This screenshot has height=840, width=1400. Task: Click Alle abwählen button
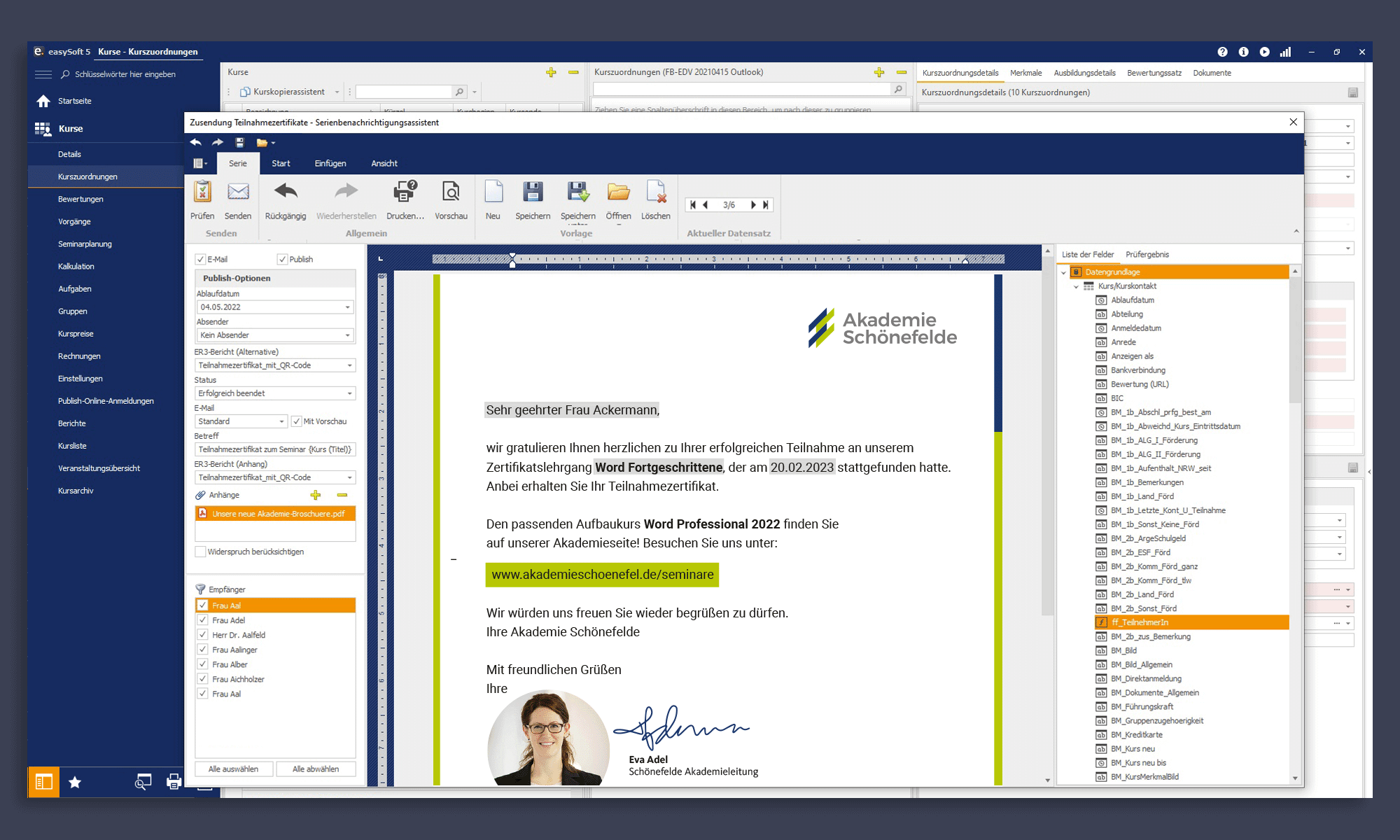coord(316,769)
